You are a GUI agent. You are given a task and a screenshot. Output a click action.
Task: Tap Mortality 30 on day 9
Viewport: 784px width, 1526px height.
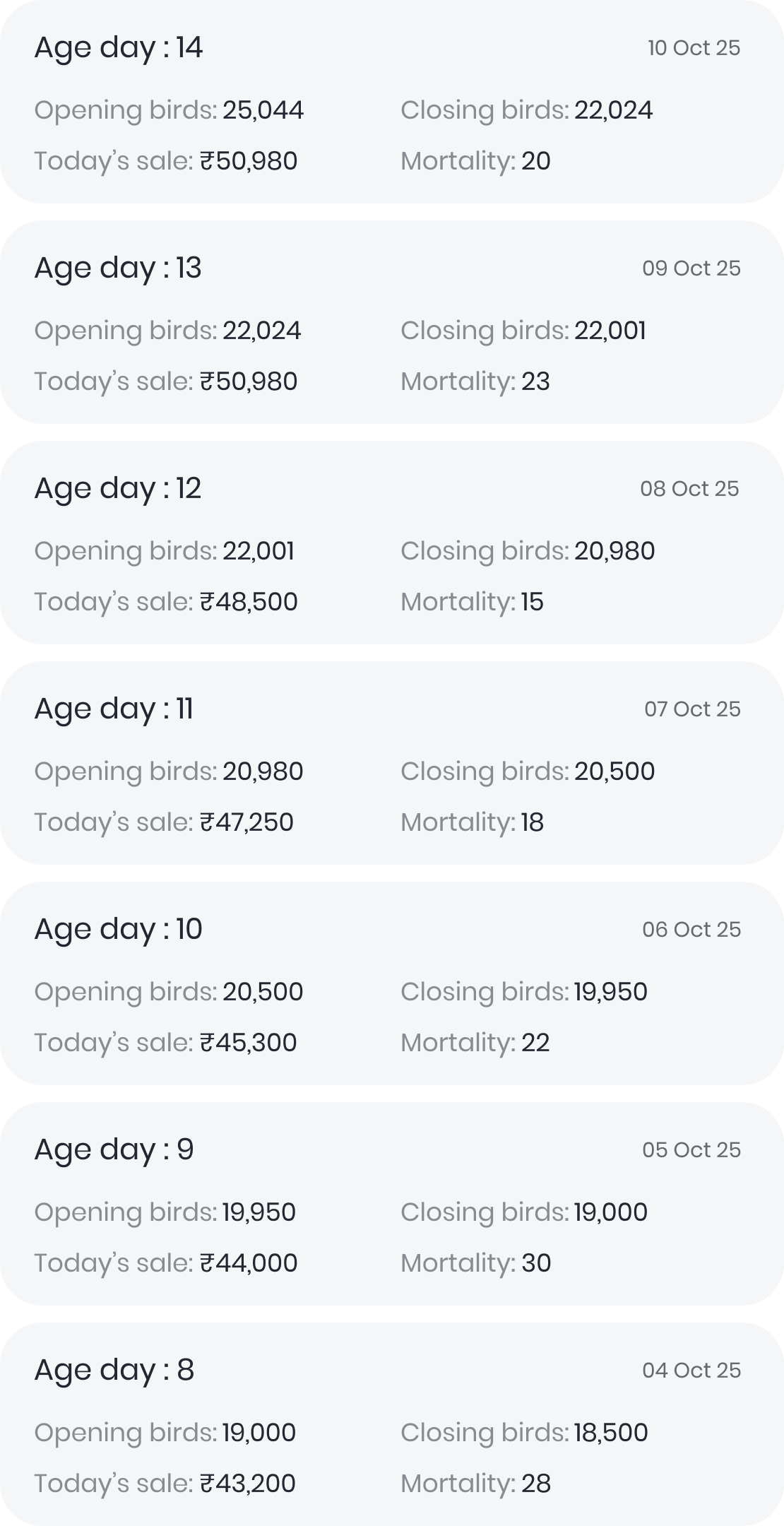pyautogui.click(x=536, y=1263)
